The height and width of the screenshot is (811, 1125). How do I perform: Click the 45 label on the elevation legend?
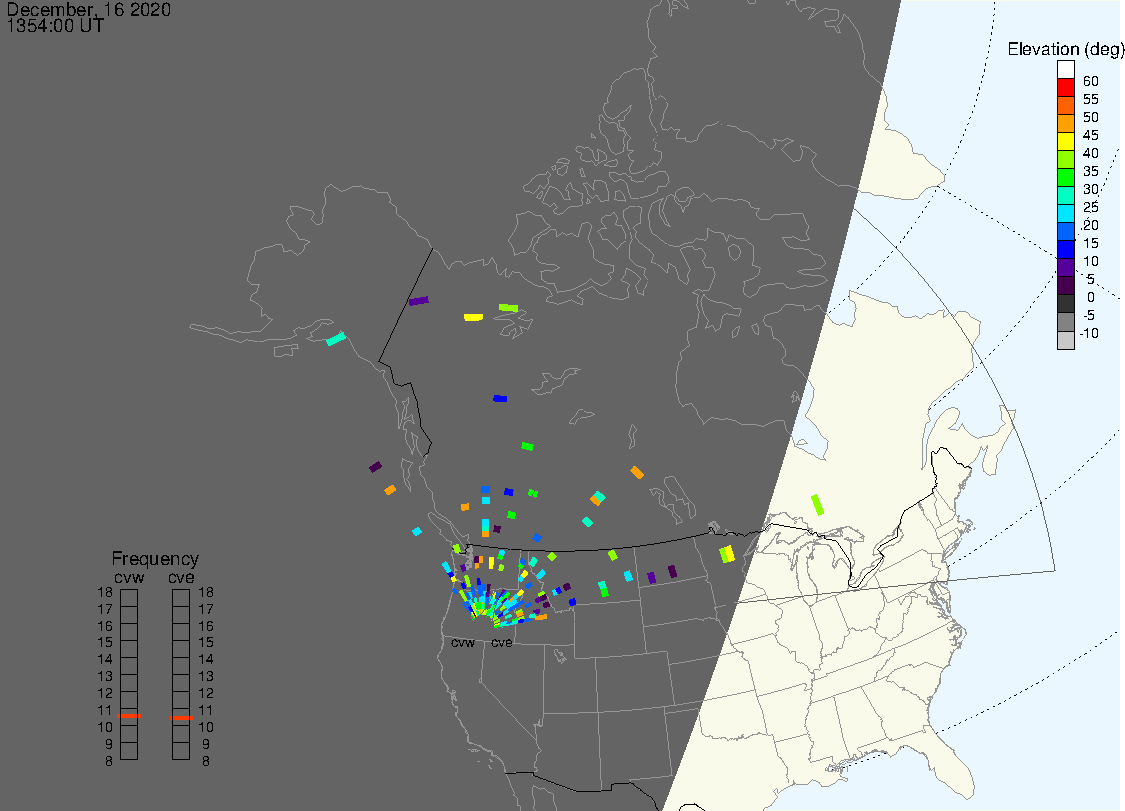point(1091,135)
